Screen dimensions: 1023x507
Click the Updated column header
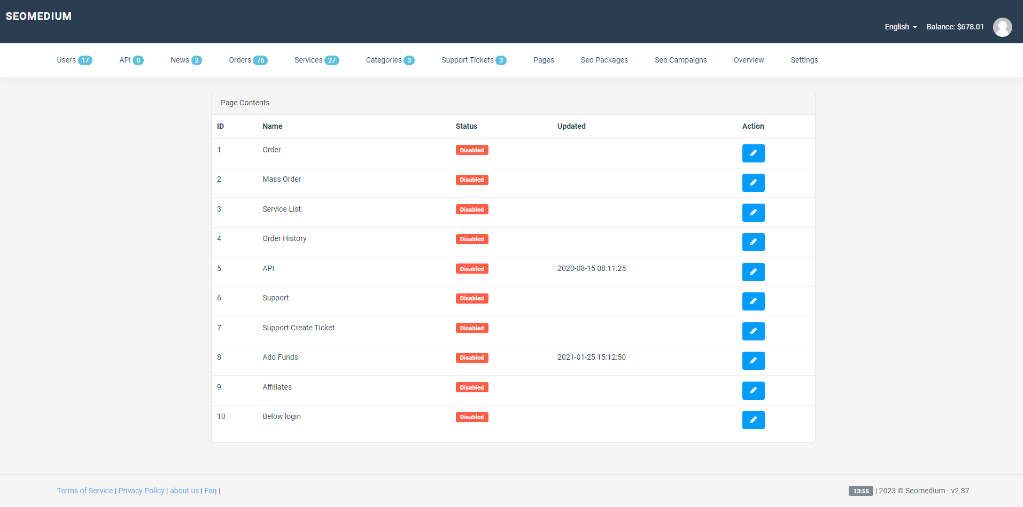[x=572, y=126]
